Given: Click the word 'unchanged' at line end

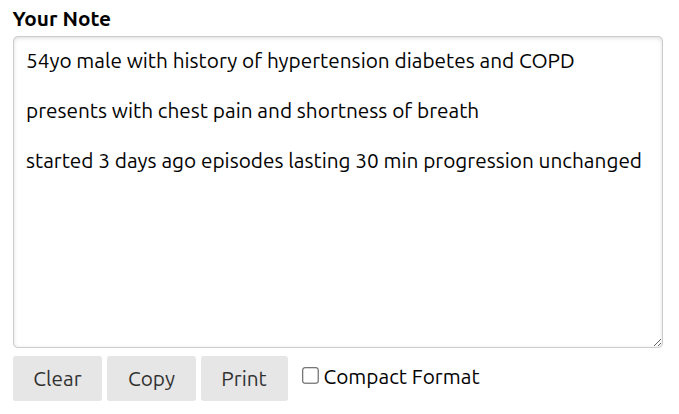Looking at the screenshot, I should point(590,161).
